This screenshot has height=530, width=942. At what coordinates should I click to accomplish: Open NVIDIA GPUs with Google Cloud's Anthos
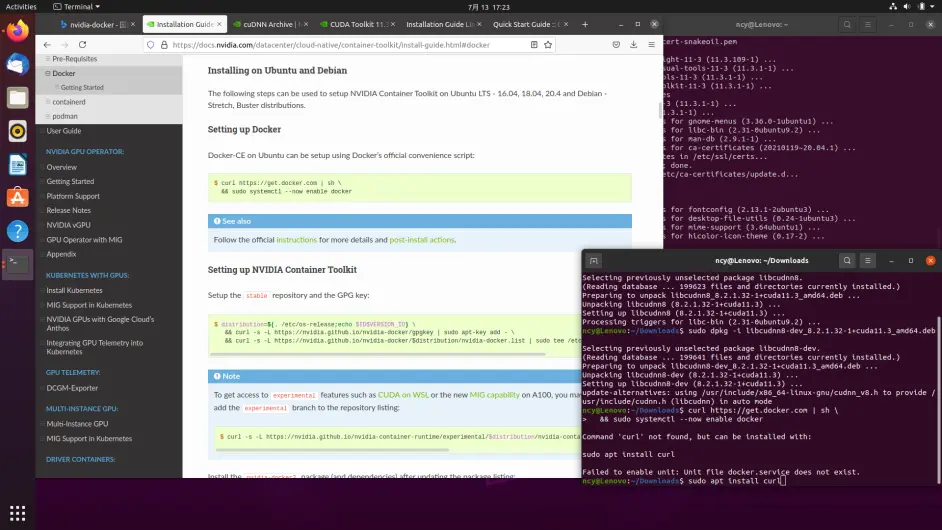tap(100, 324)
